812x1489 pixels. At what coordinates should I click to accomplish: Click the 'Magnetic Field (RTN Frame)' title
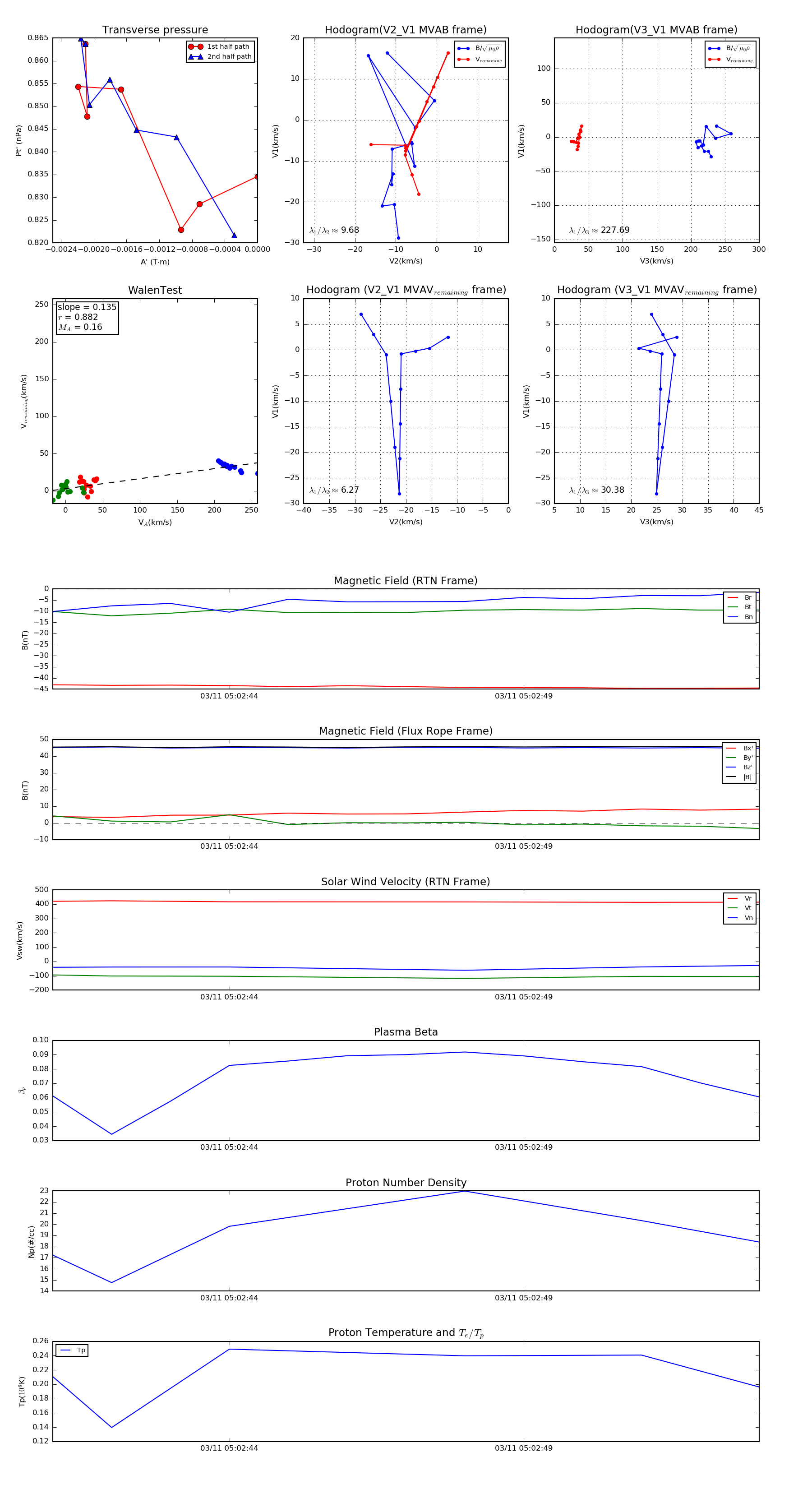pos(406,581)
